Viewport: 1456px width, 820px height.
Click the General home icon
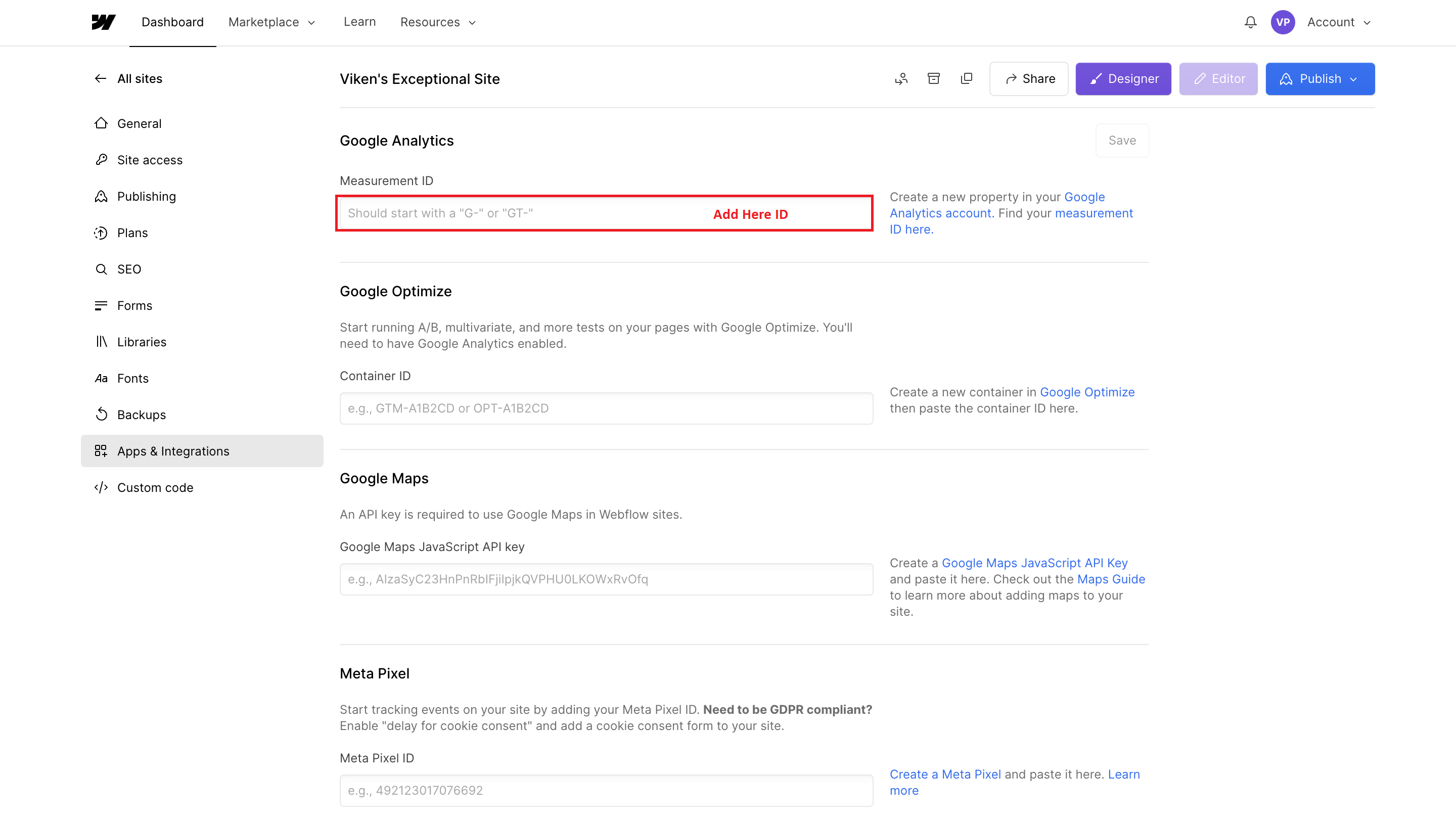101,123
